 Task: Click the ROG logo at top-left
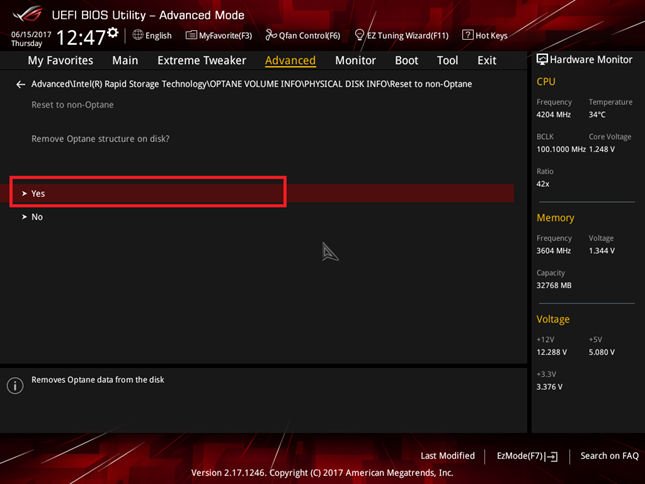[x=27, y=14]
